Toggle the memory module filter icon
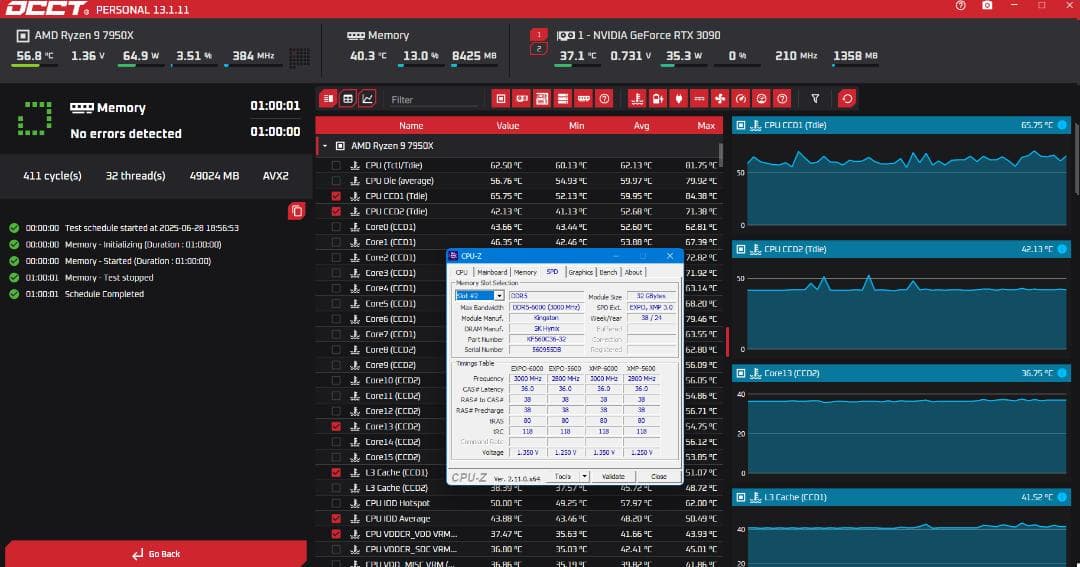1080x567 pixels. [x=583, y=99]
